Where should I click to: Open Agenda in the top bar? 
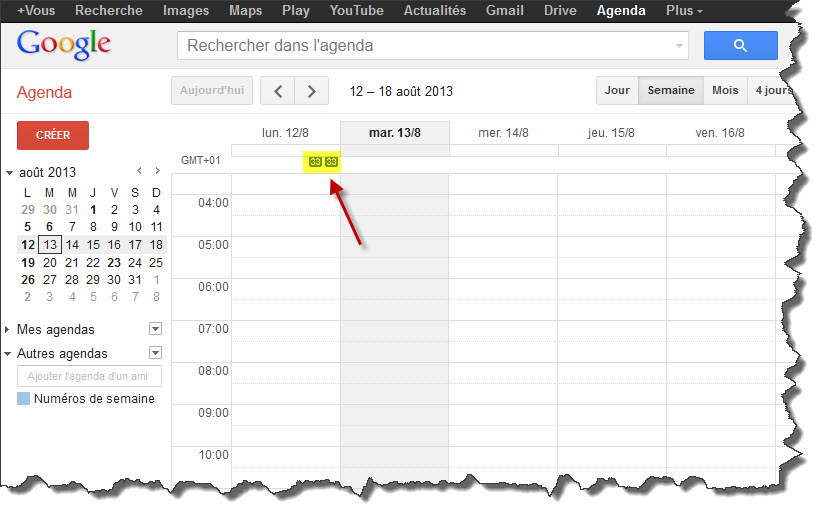point(621,11)
